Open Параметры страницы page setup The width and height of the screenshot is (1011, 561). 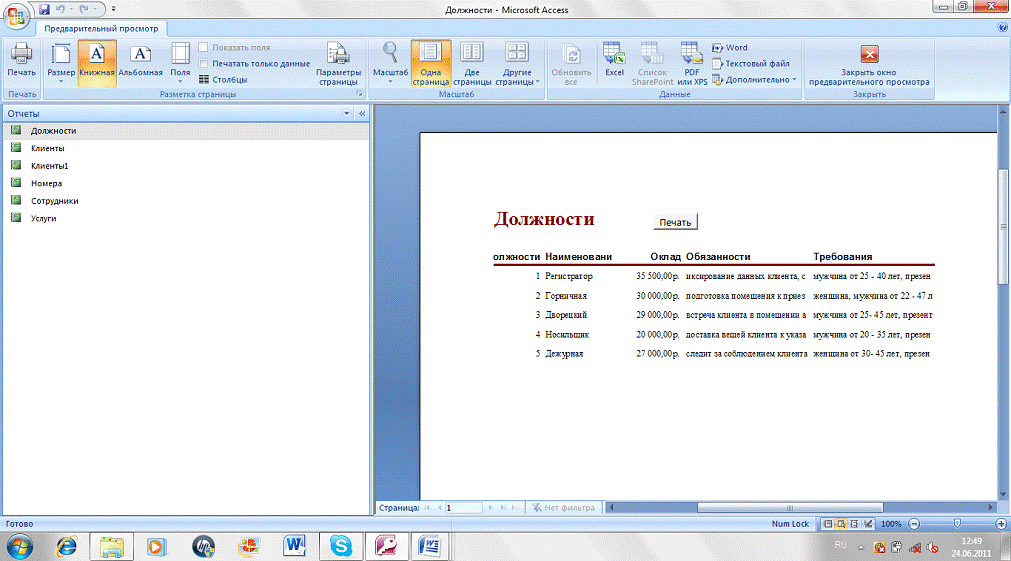click(x=338, y=64)
